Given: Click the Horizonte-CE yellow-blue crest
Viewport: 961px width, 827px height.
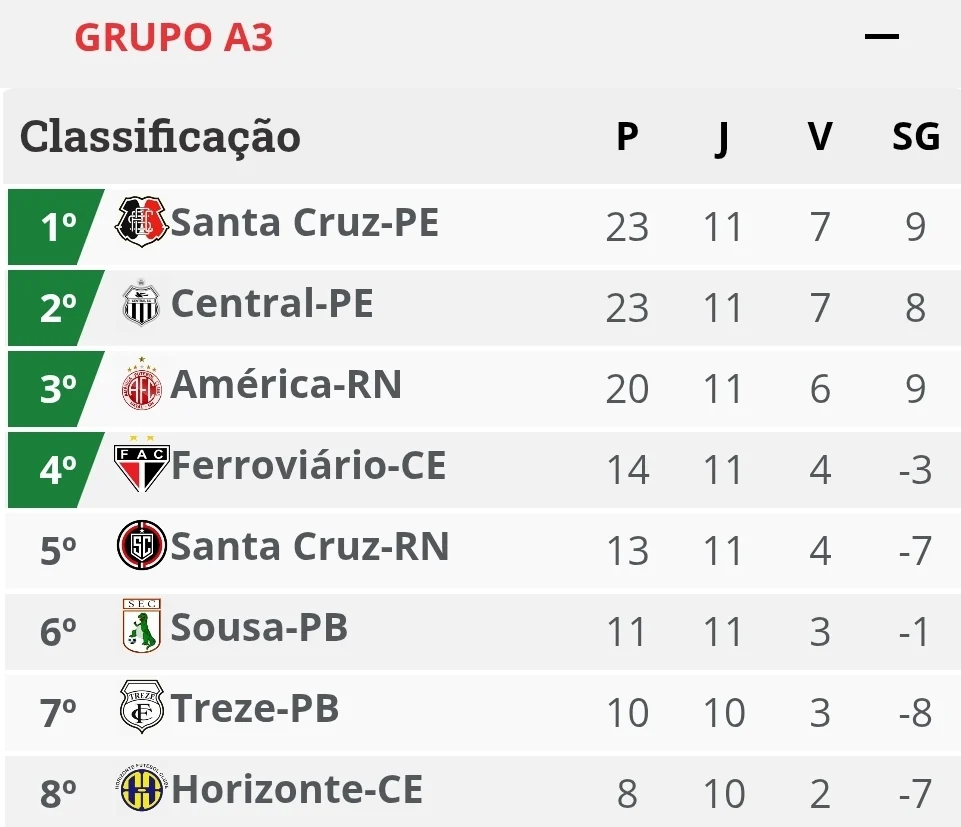Looking at the screenshot, I should point(142,788).
